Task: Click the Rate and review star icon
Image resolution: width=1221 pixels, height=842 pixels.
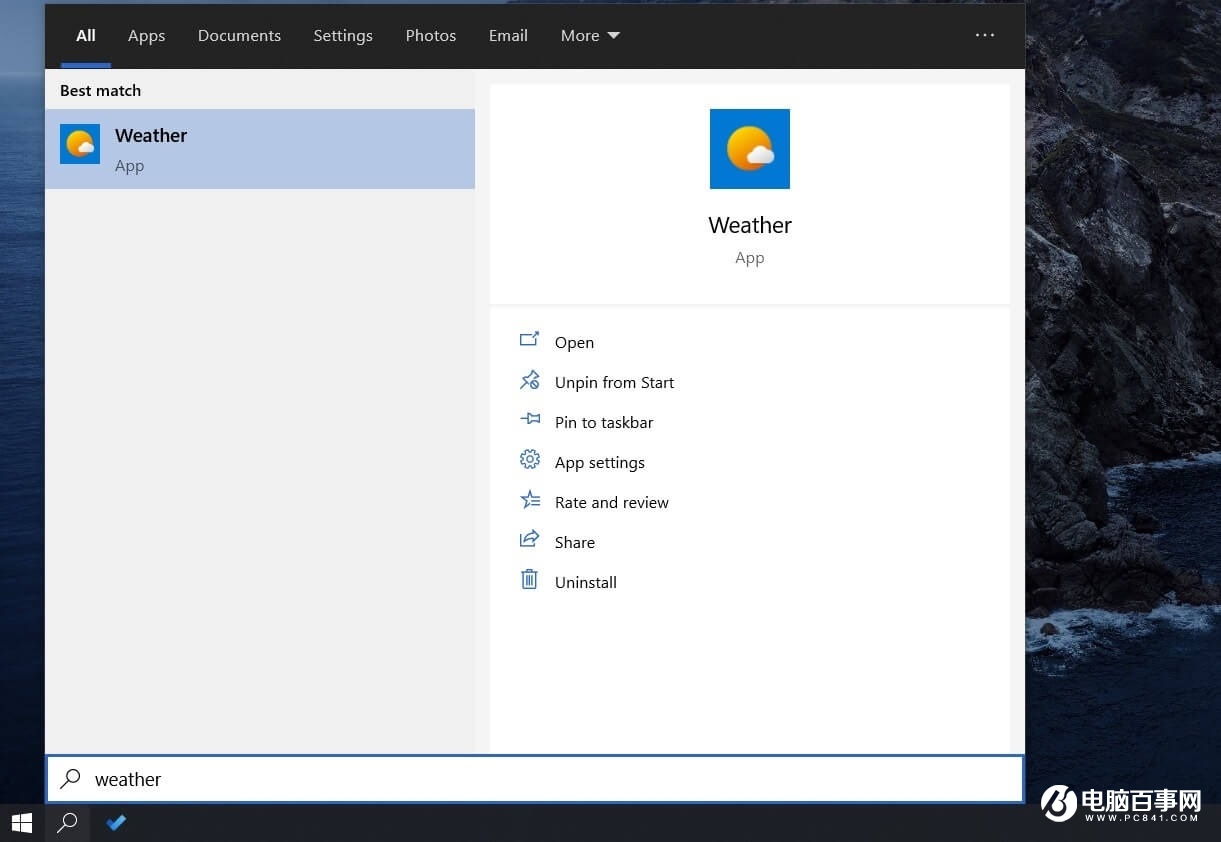Action: (530, 500)
